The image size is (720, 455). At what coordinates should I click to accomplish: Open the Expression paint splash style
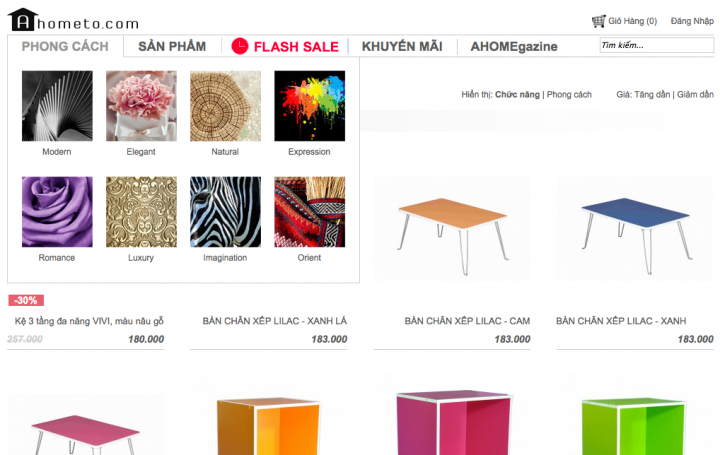pos(309,106)
